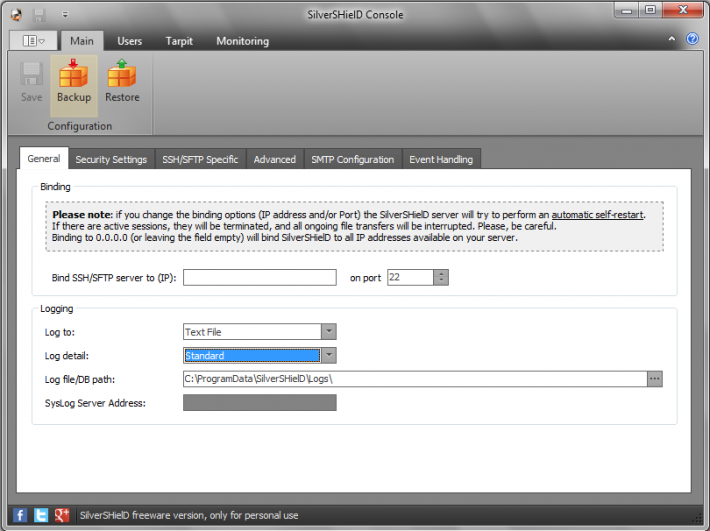Click the Binding group box heading
710x531 pixels.
coord(55,187)
